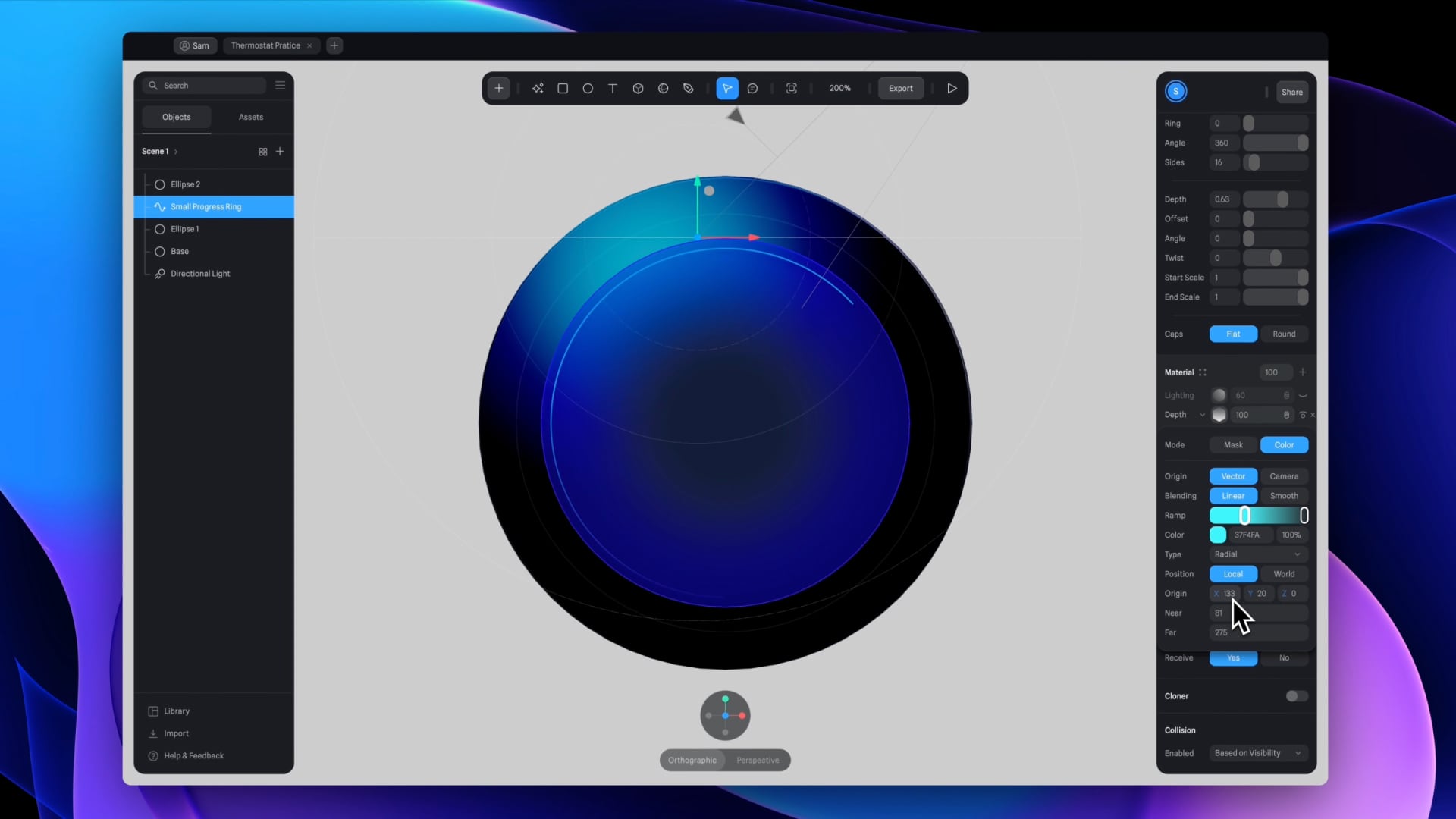Expand the Scene 1 chevron
The image size is (1456, 819).
tap(176, 152)
